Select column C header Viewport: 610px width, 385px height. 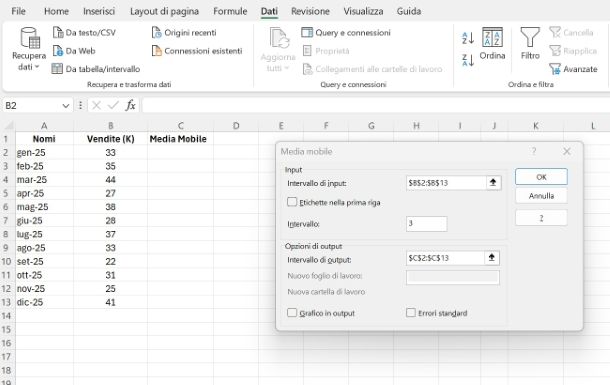tap(181, 126)
